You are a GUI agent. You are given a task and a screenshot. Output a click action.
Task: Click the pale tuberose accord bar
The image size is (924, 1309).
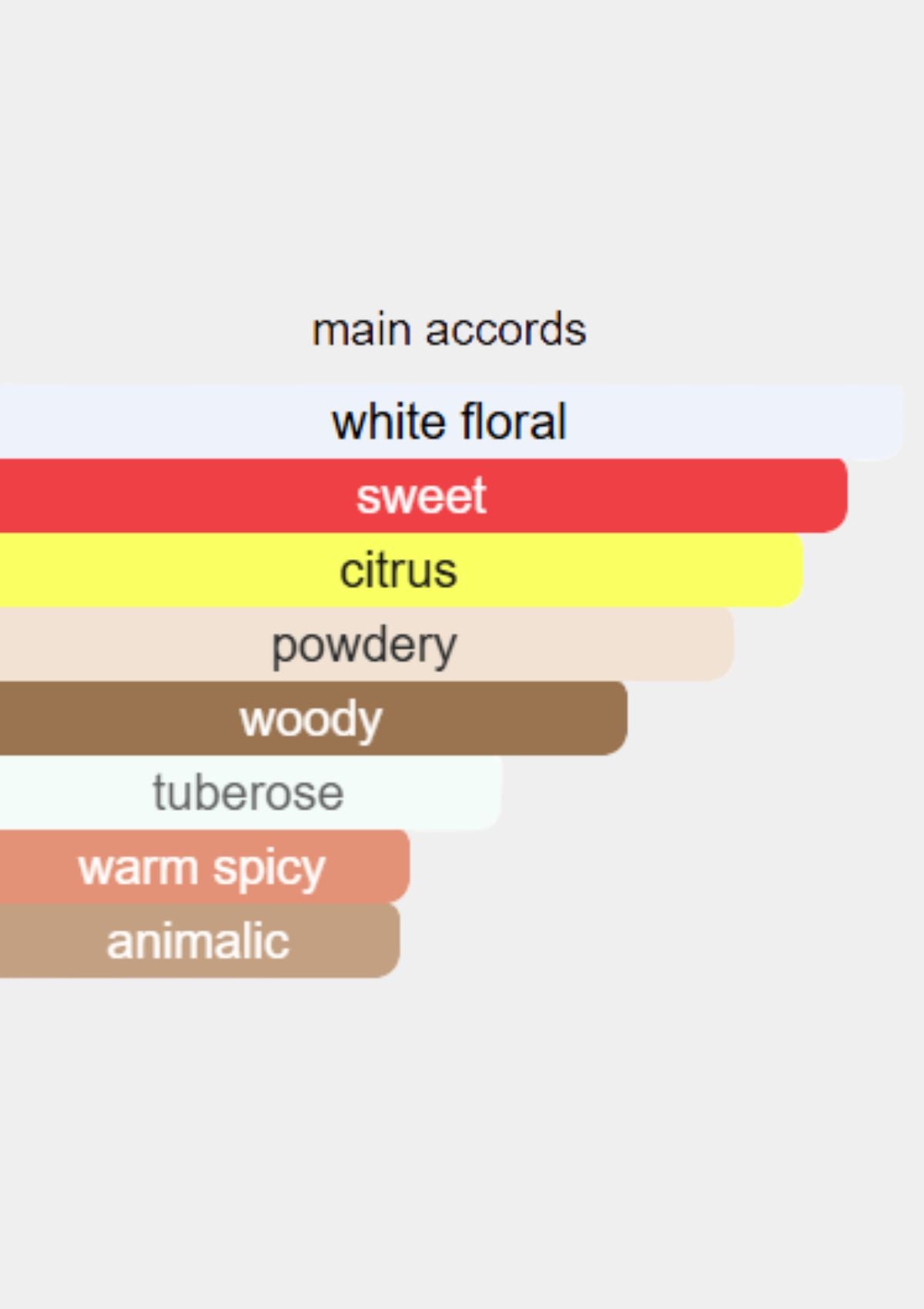pos(250,792)
